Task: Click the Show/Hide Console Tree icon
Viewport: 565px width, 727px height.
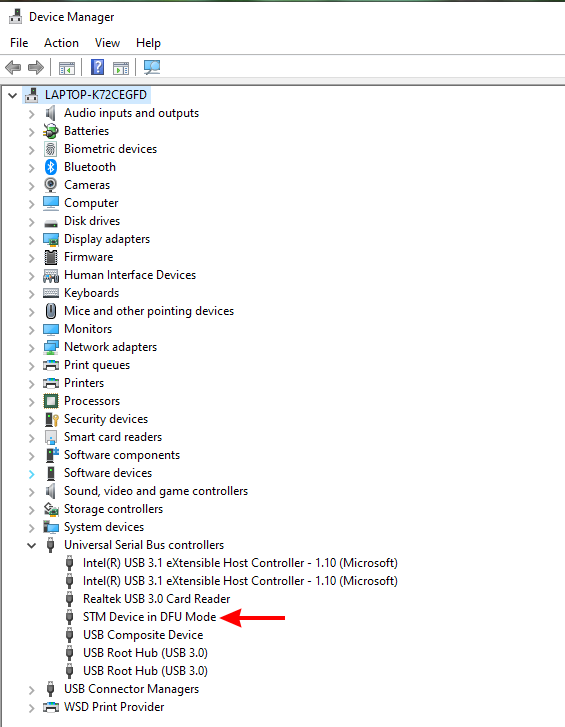Action: coord(67,68)
